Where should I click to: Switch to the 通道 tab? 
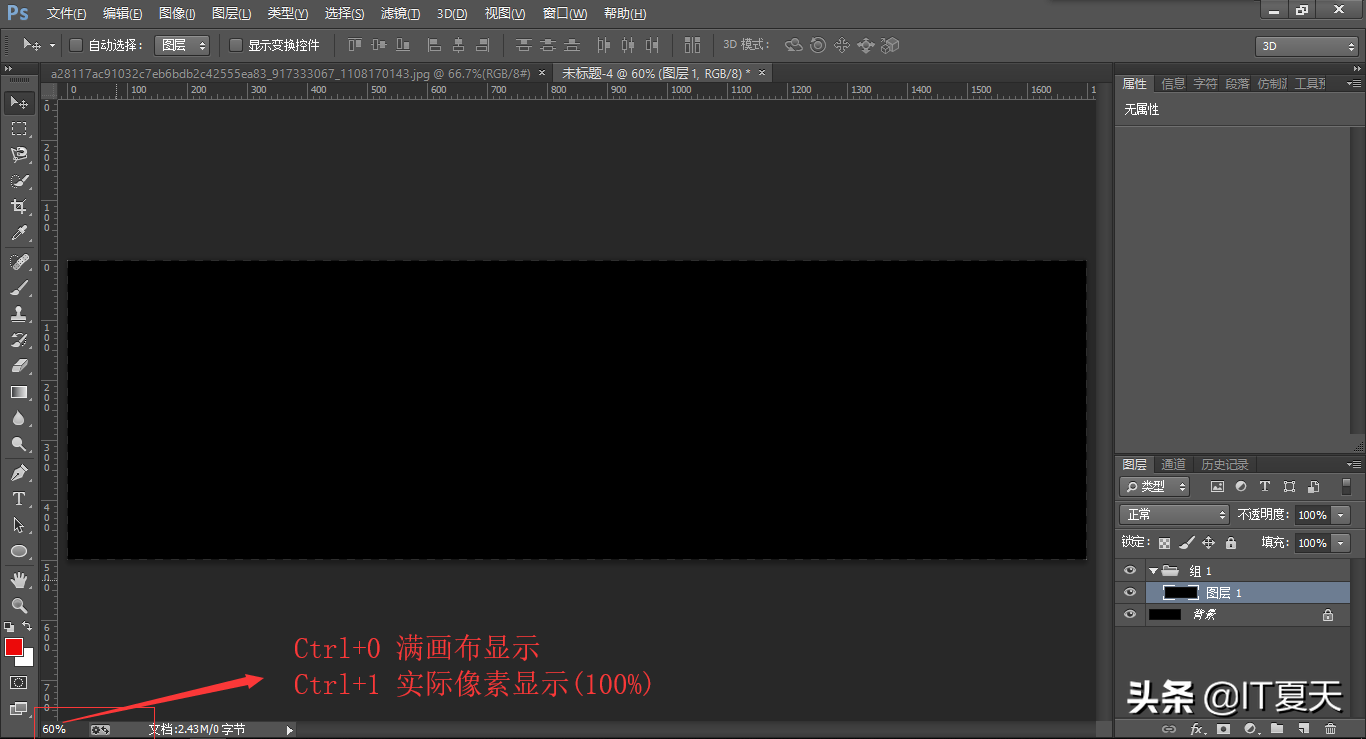point(1173,464)
